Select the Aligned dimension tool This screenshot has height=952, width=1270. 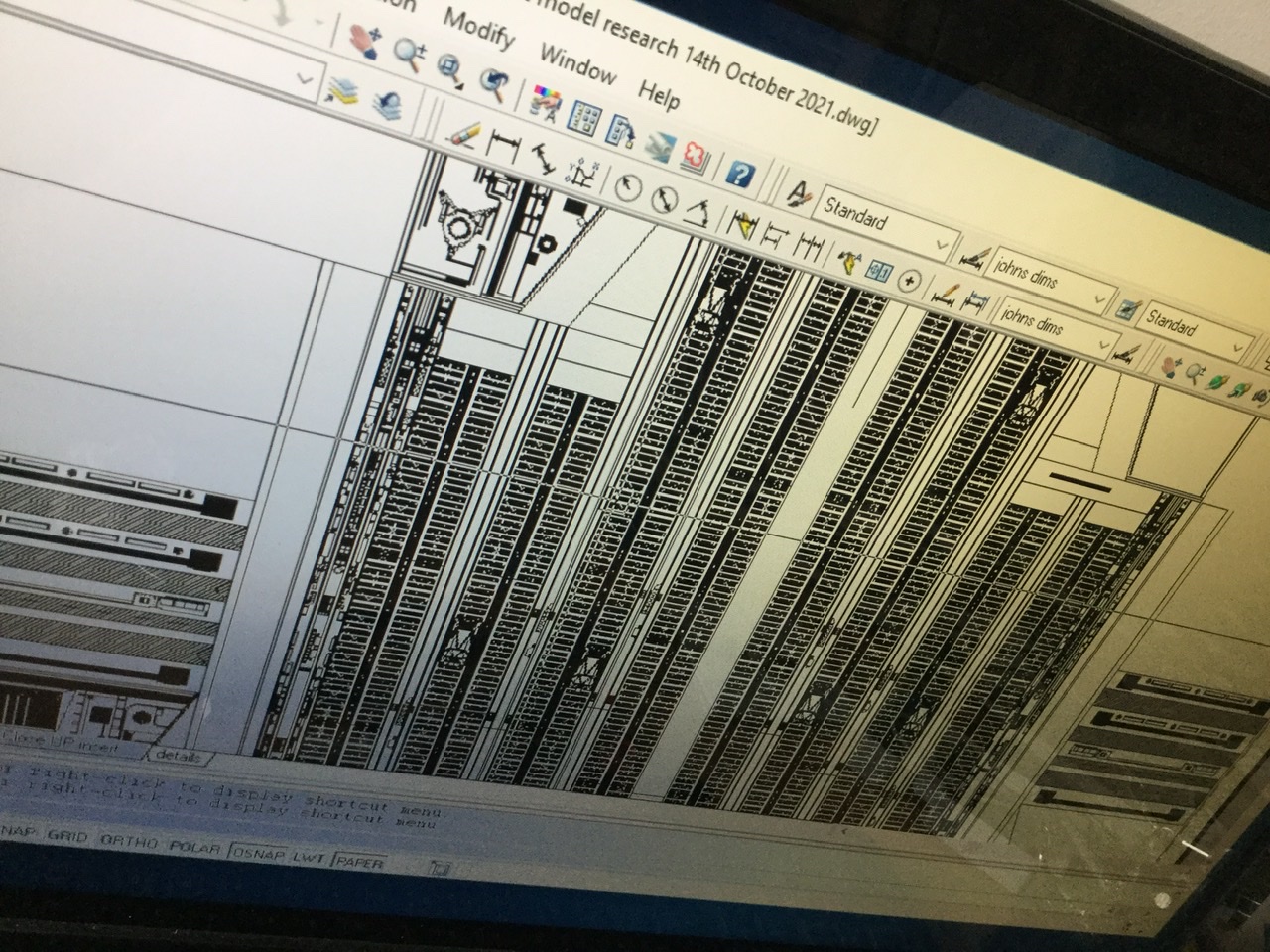coord(543,161)
